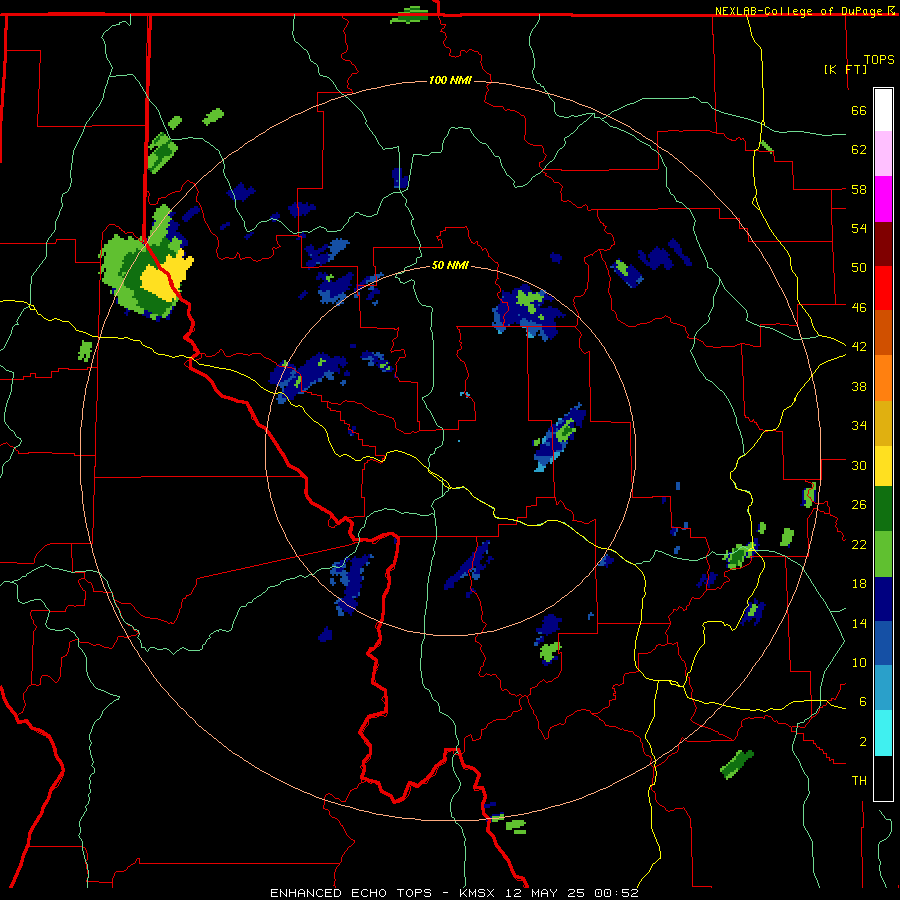The width and height of the screenshot is (900, 900).
Task: Click the legend value 54
Action: 859,228
